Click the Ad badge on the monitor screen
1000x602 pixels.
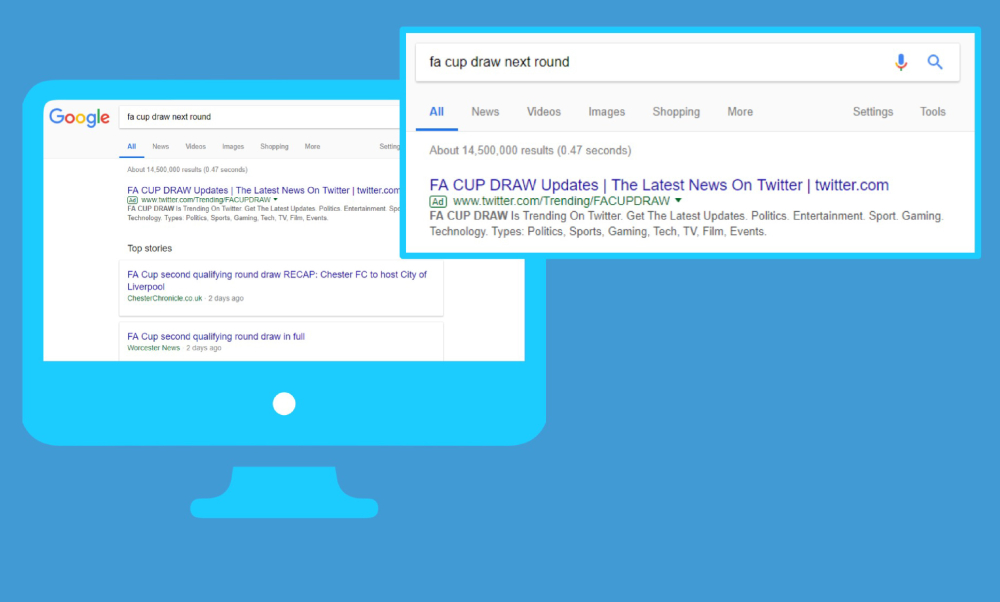132,200
